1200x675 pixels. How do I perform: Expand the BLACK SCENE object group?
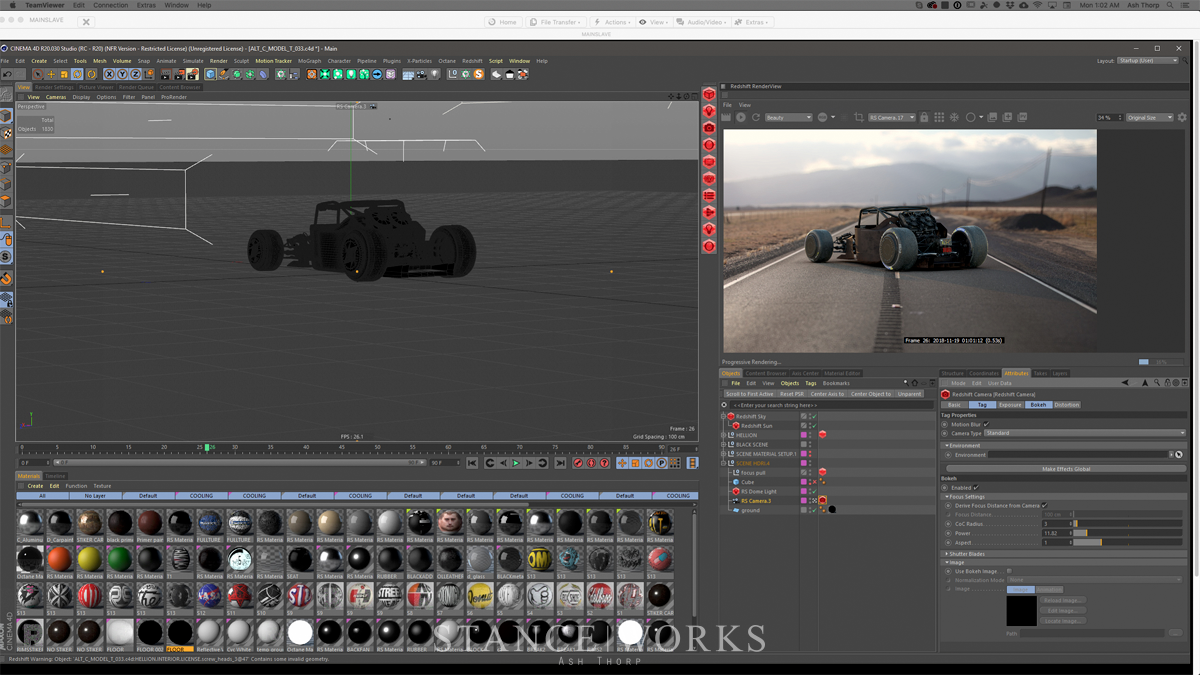pos(724,444)
